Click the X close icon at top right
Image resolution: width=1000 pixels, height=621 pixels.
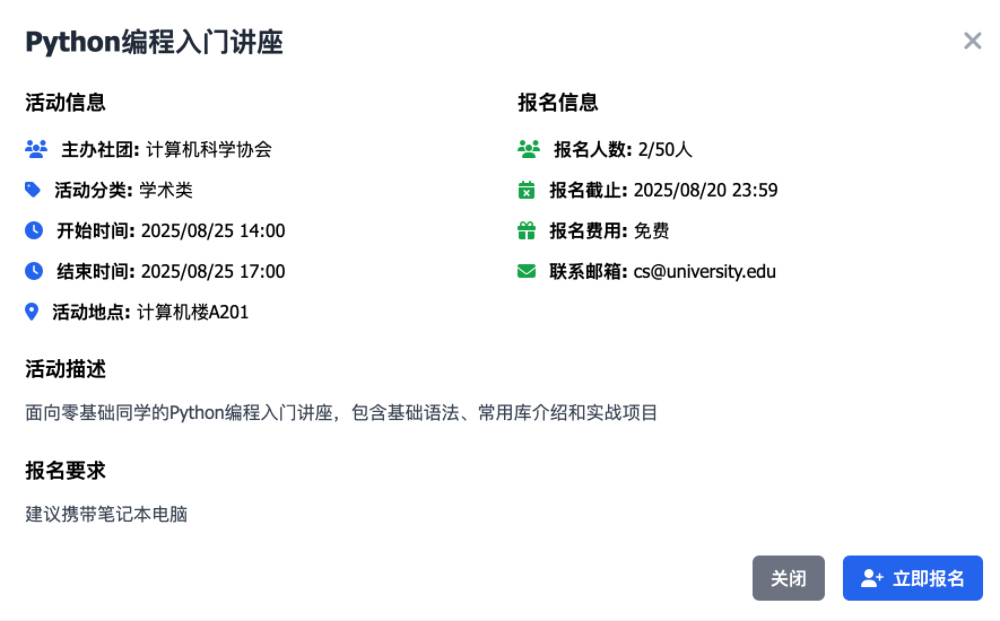click(972, 40)
